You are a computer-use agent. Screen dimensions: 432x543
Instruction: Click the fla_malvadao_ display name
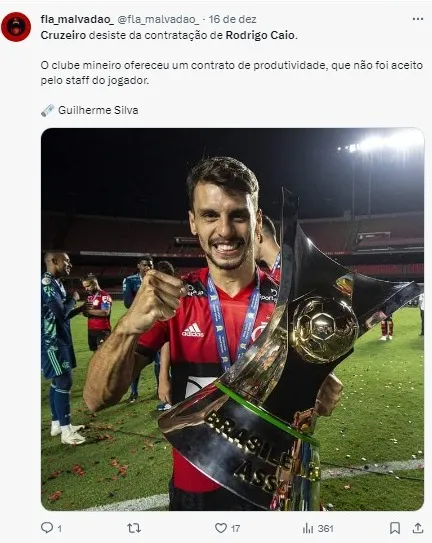[77, 19]
